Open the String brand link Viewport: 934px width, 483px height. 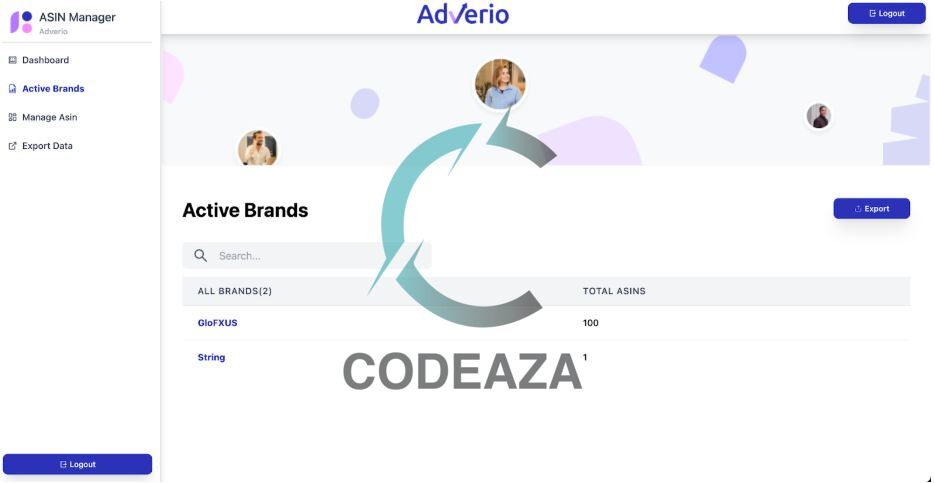(x=211, y=357)
